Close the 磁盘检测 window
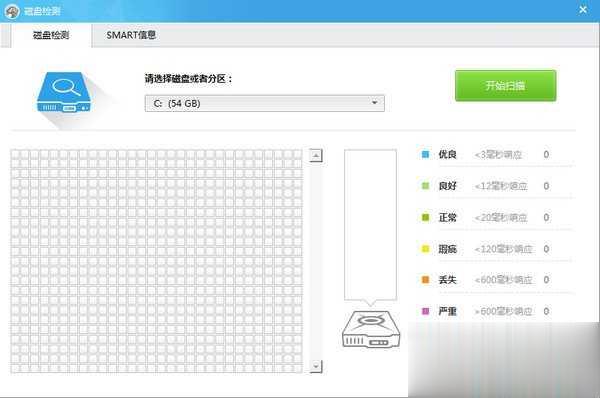This screenshot has width=600, height=398. 583,10
